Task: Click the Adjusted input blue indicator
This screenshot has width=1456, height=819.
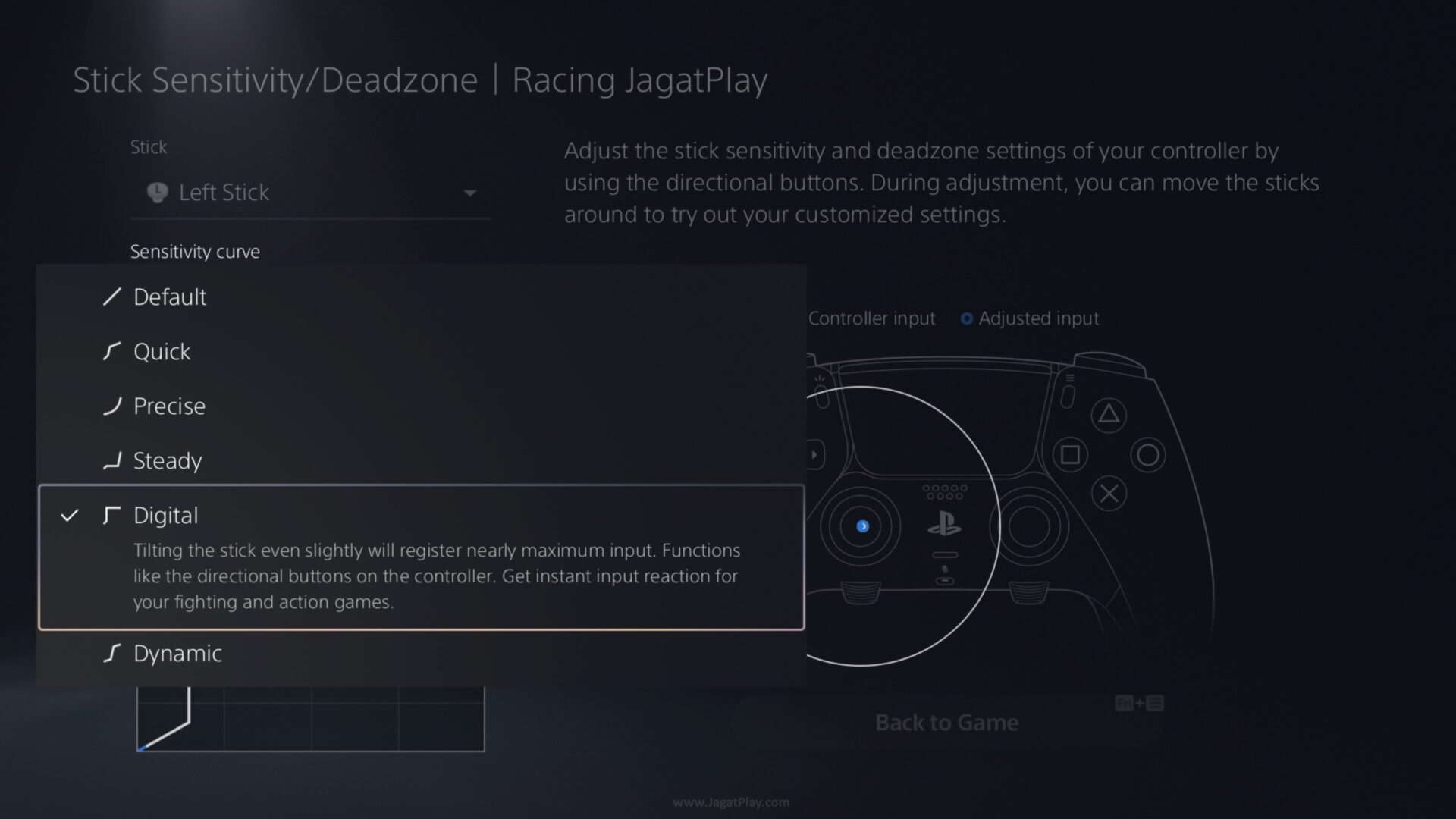Action: coord(966,318)
